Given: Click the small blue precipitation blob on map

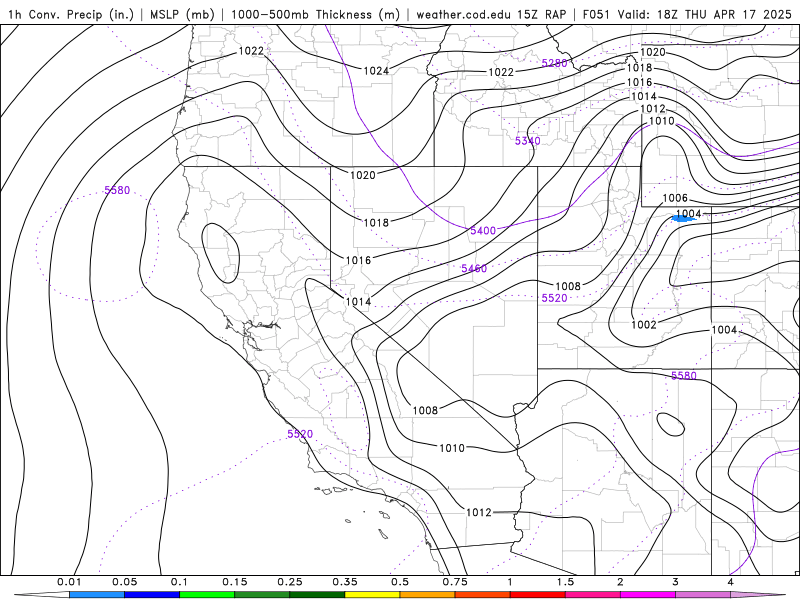Looking at the screenshot, I should [684, 218].
